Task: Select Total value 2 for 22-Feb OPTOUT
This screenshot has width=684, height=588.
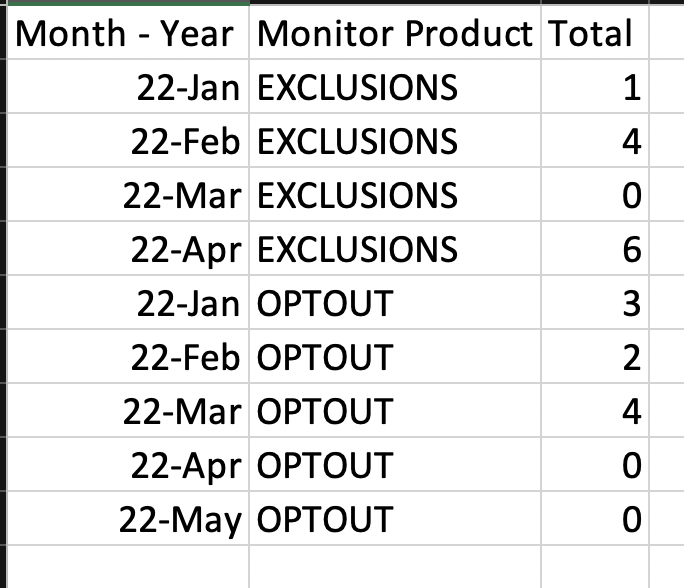Action: (x=595, y=357)
